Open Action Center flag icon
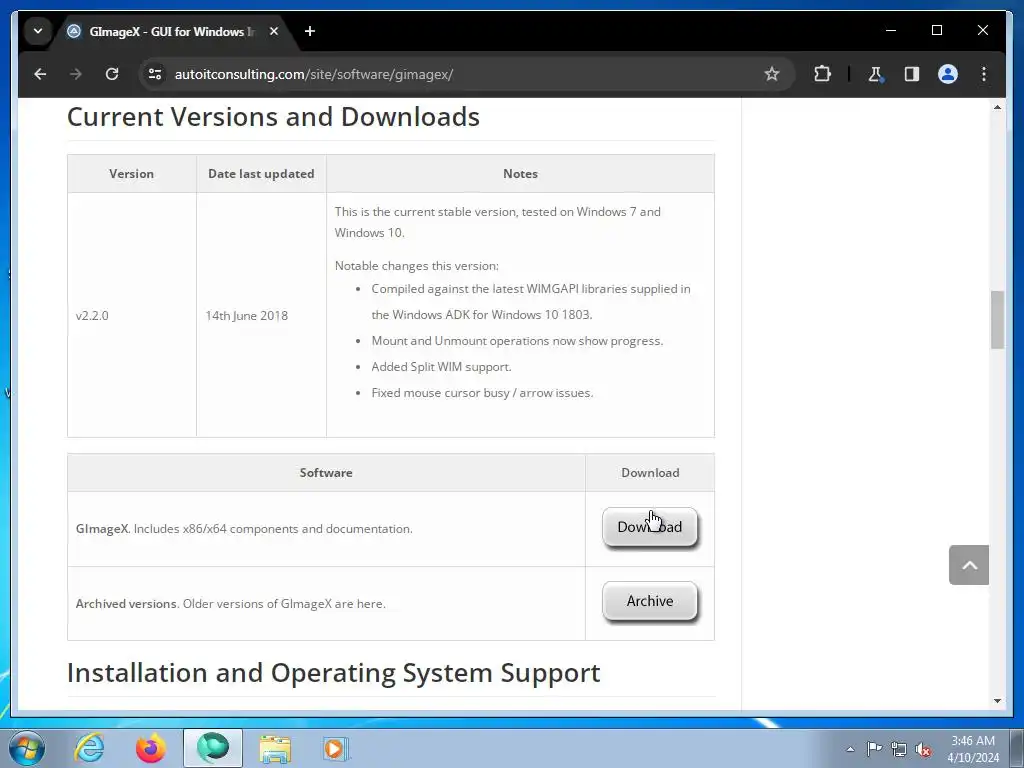1024x768 pixels. (x=874, y=749)
